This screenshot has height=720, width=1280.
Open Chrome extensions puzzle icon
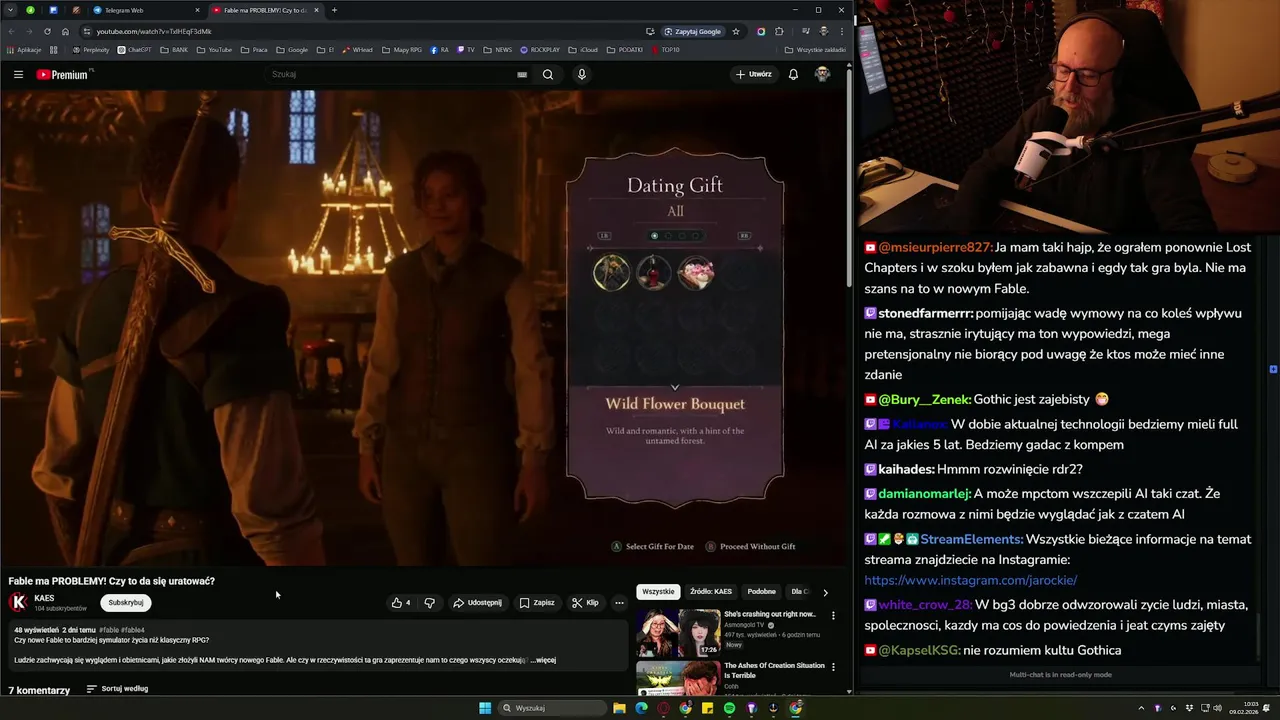coord(779,31)
